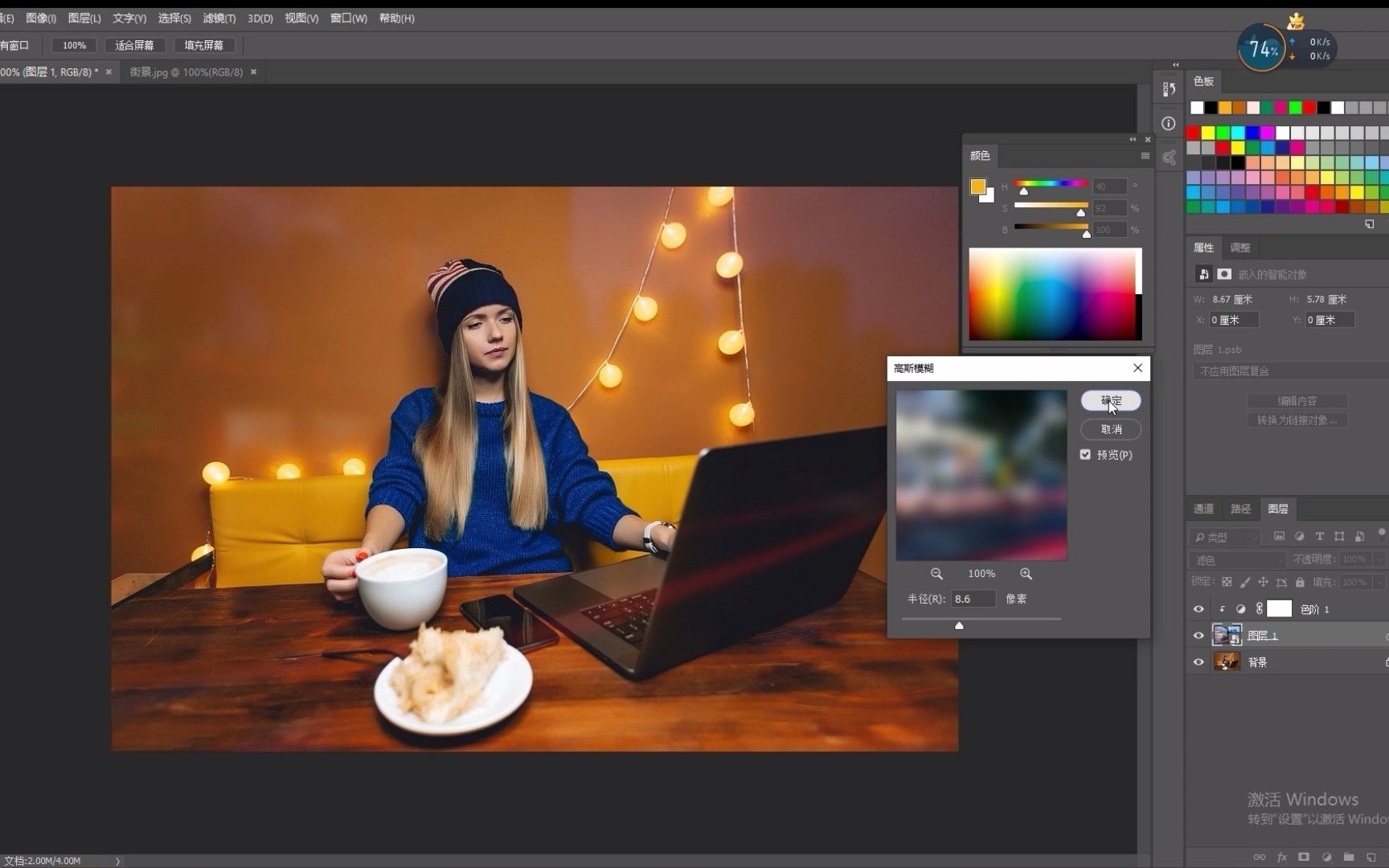Open the 滤镜(T) menu
The height and width of the screenshot is (868, 1389).
(219, 18)
